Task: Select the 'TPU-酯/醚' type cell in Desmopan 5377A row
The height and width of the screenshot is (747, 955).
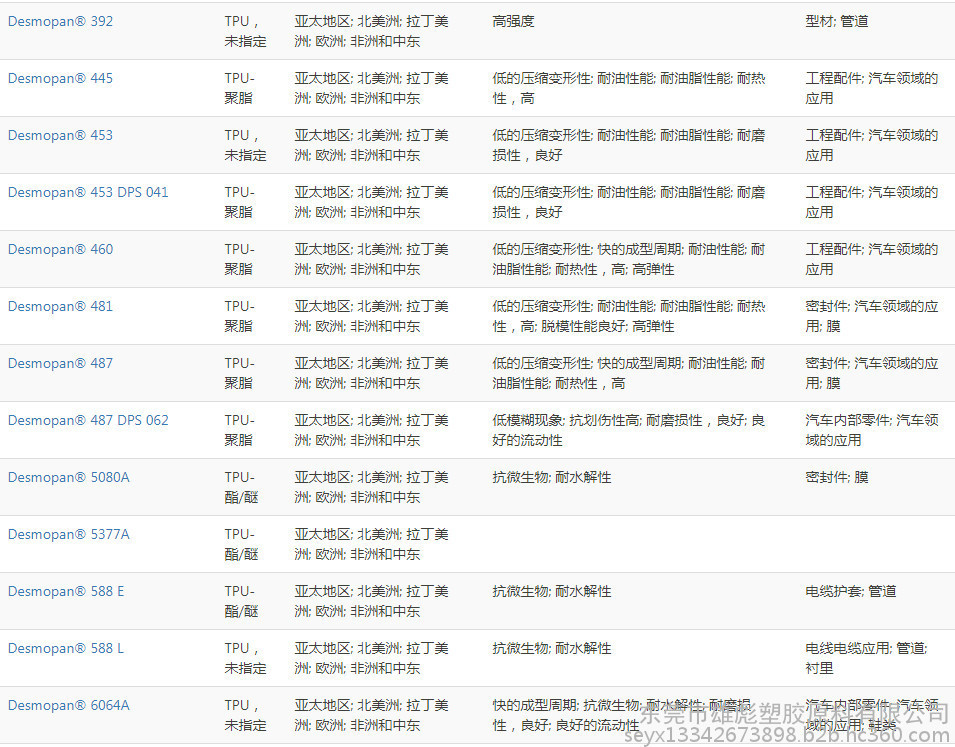Action: coord(241,544)
